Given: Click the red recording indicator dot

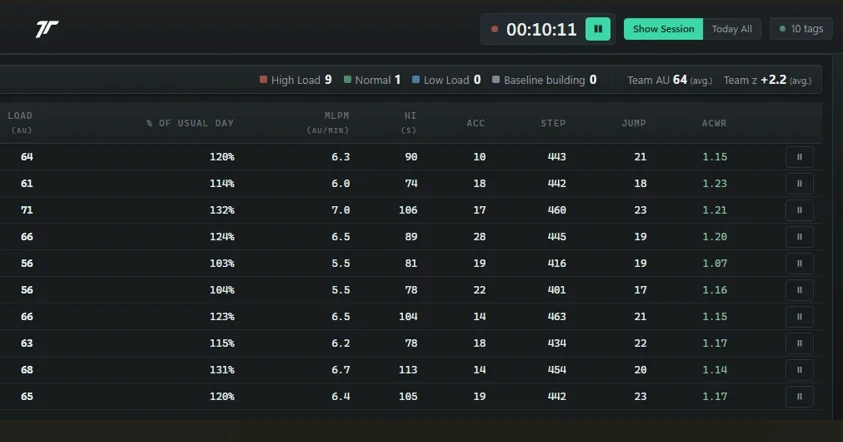Looking at the screenshot, I should 494,29.
